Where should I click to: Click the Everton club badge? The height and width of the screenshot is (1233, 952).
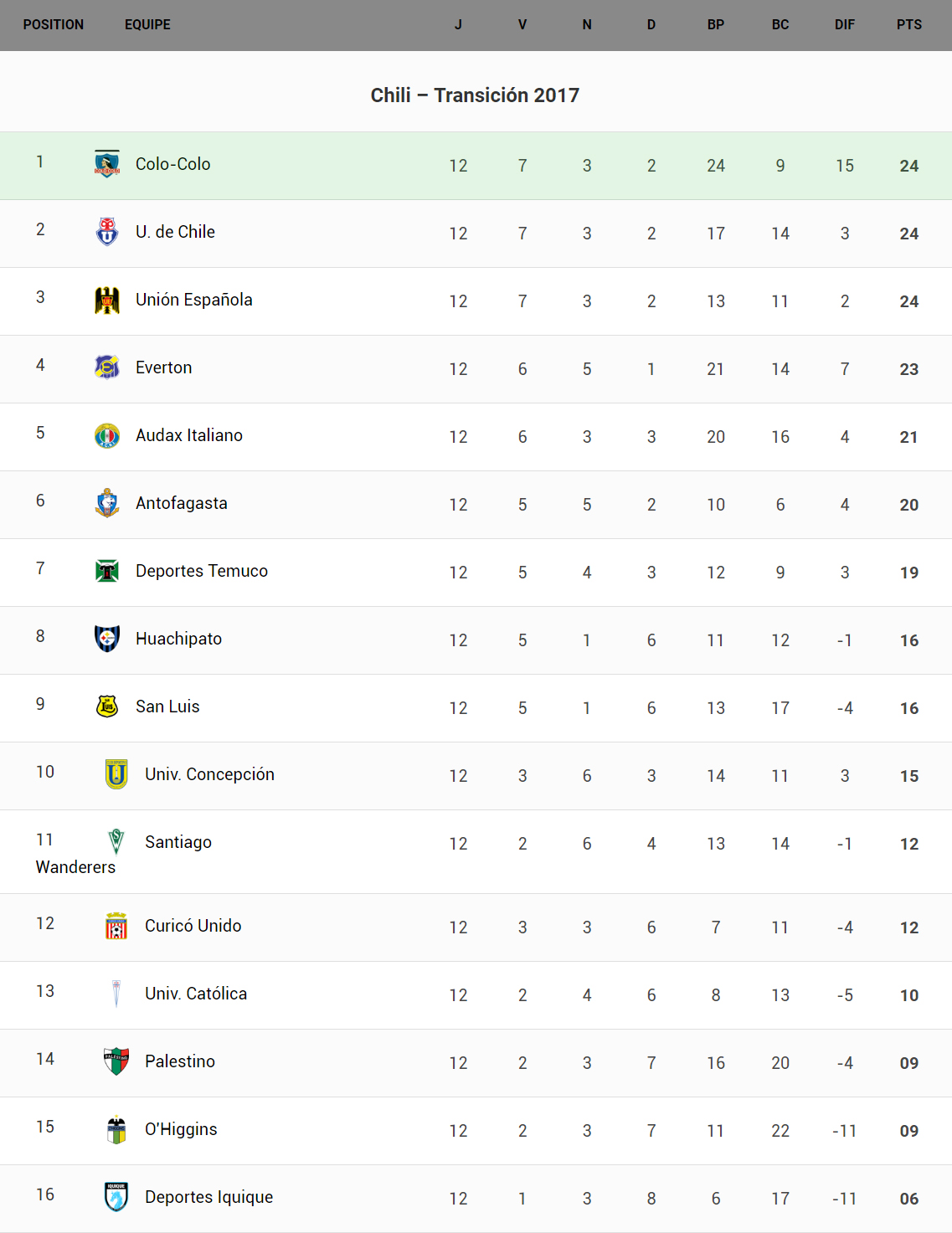[x=107, y=367]
